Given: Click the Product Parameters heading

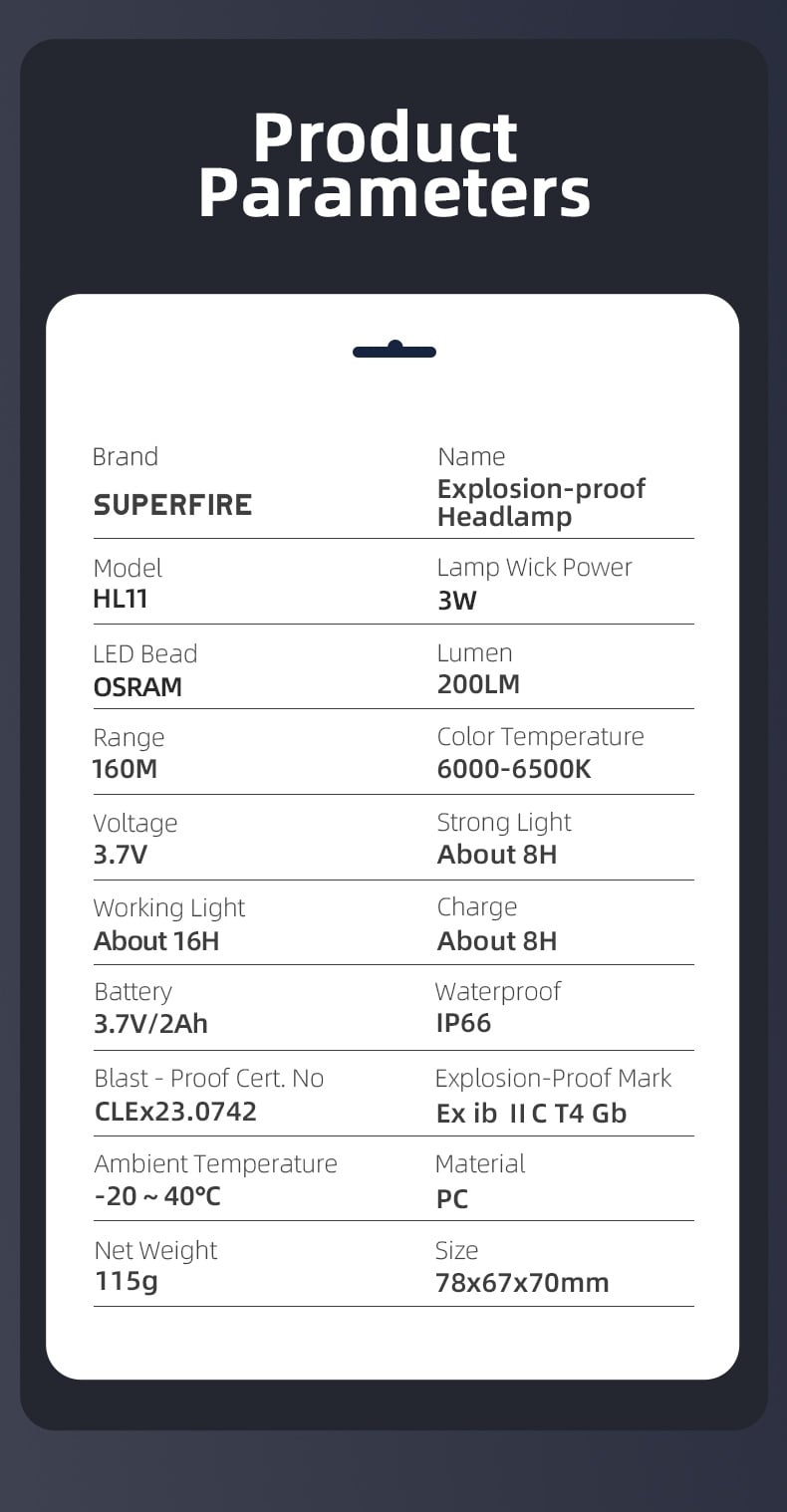Looking at the screenshot, I should tap(394, 164).
